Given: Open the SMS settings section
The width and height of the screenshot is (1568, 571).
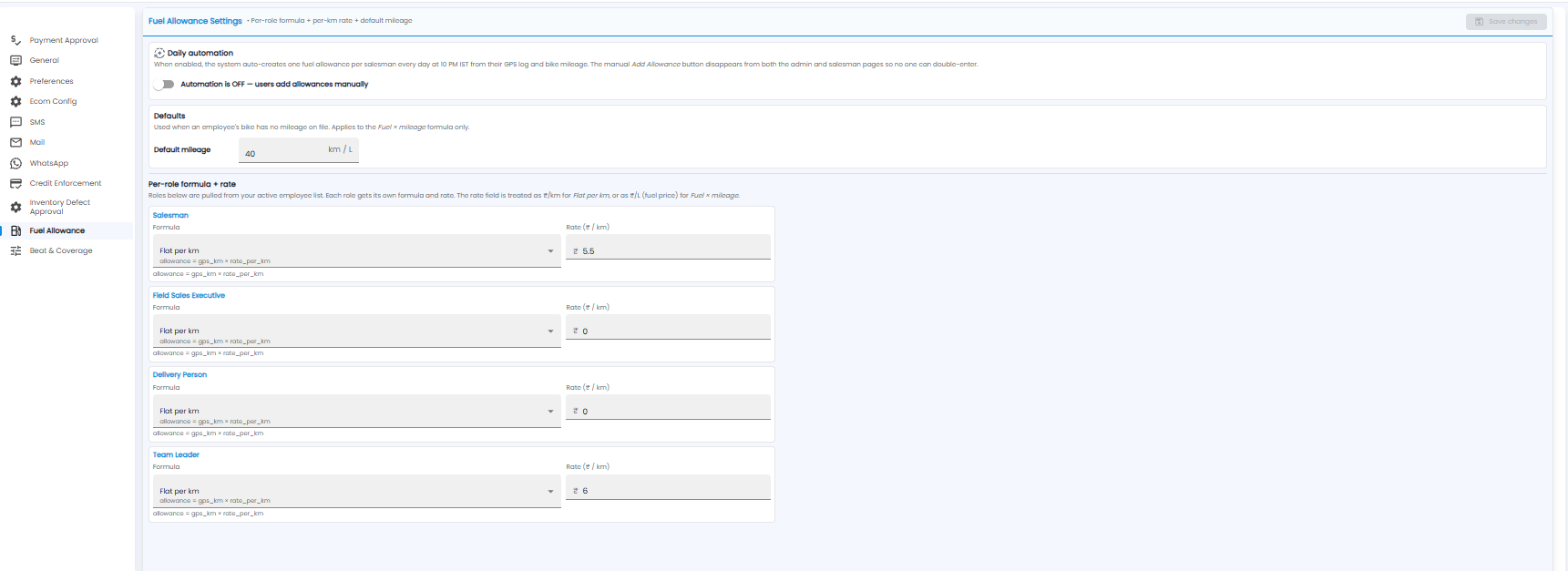Looking at the screenshot, I should click(37, 122).
